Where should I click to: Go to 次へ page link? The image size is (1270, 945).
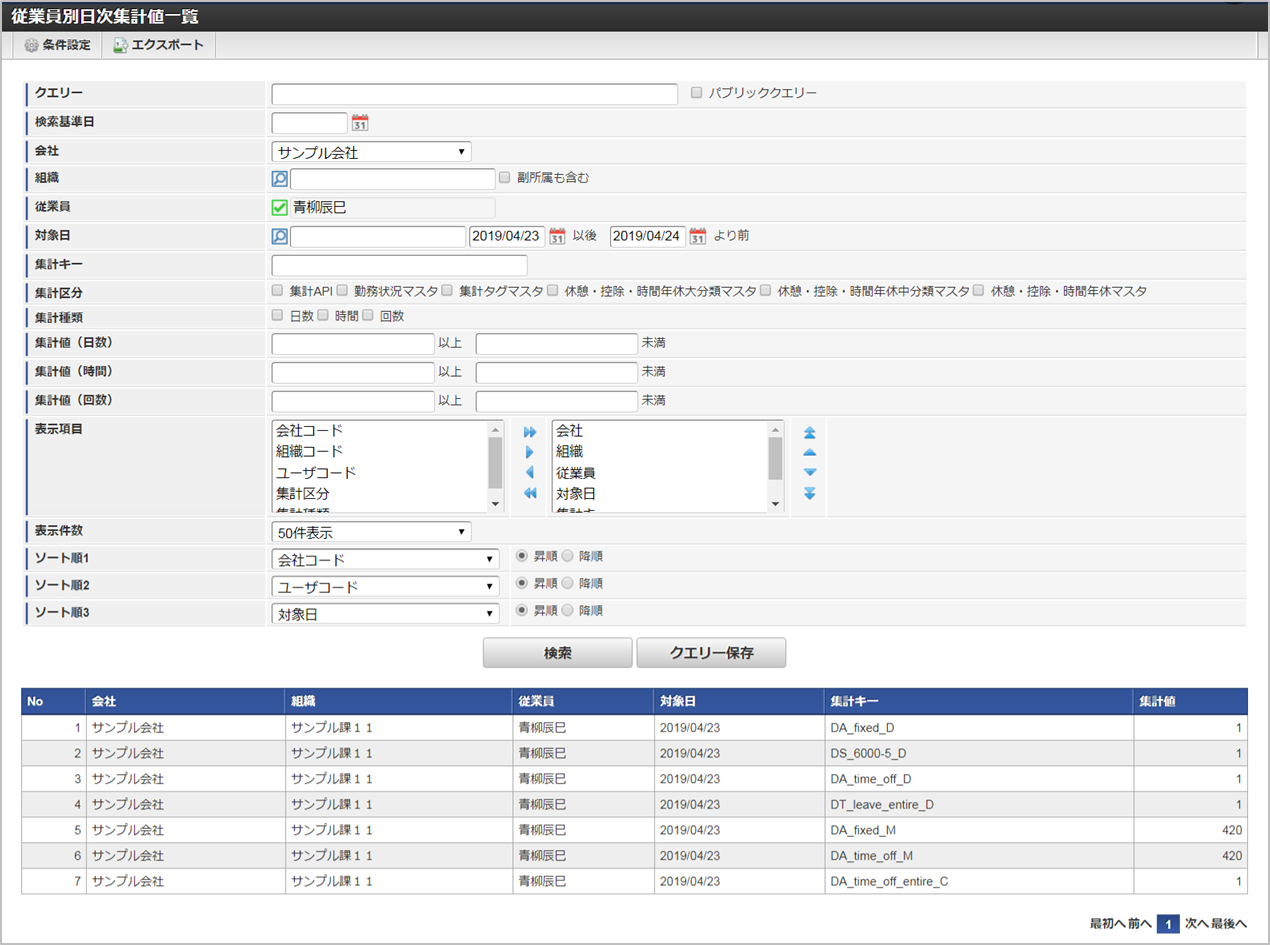[1196, 925]
